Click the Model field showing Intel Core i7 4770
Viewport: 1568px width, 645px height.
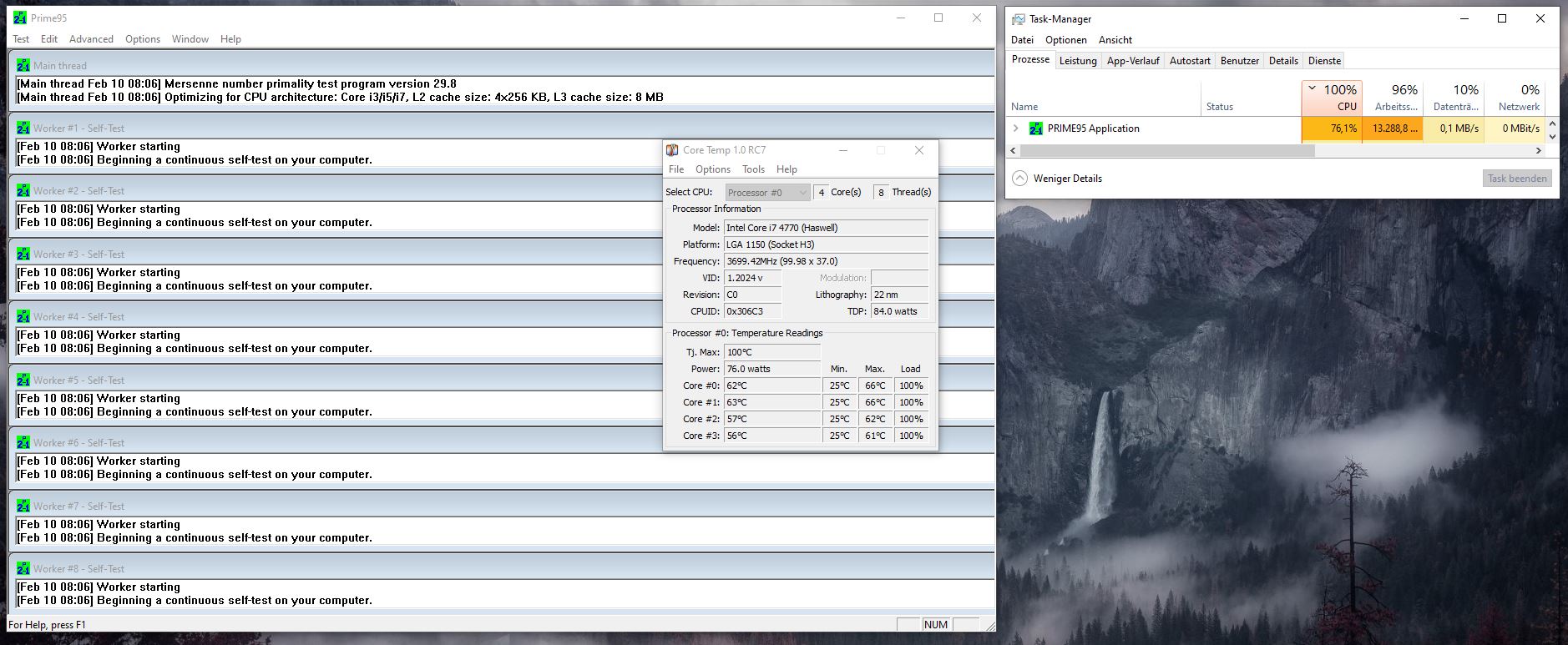point(826,228)
